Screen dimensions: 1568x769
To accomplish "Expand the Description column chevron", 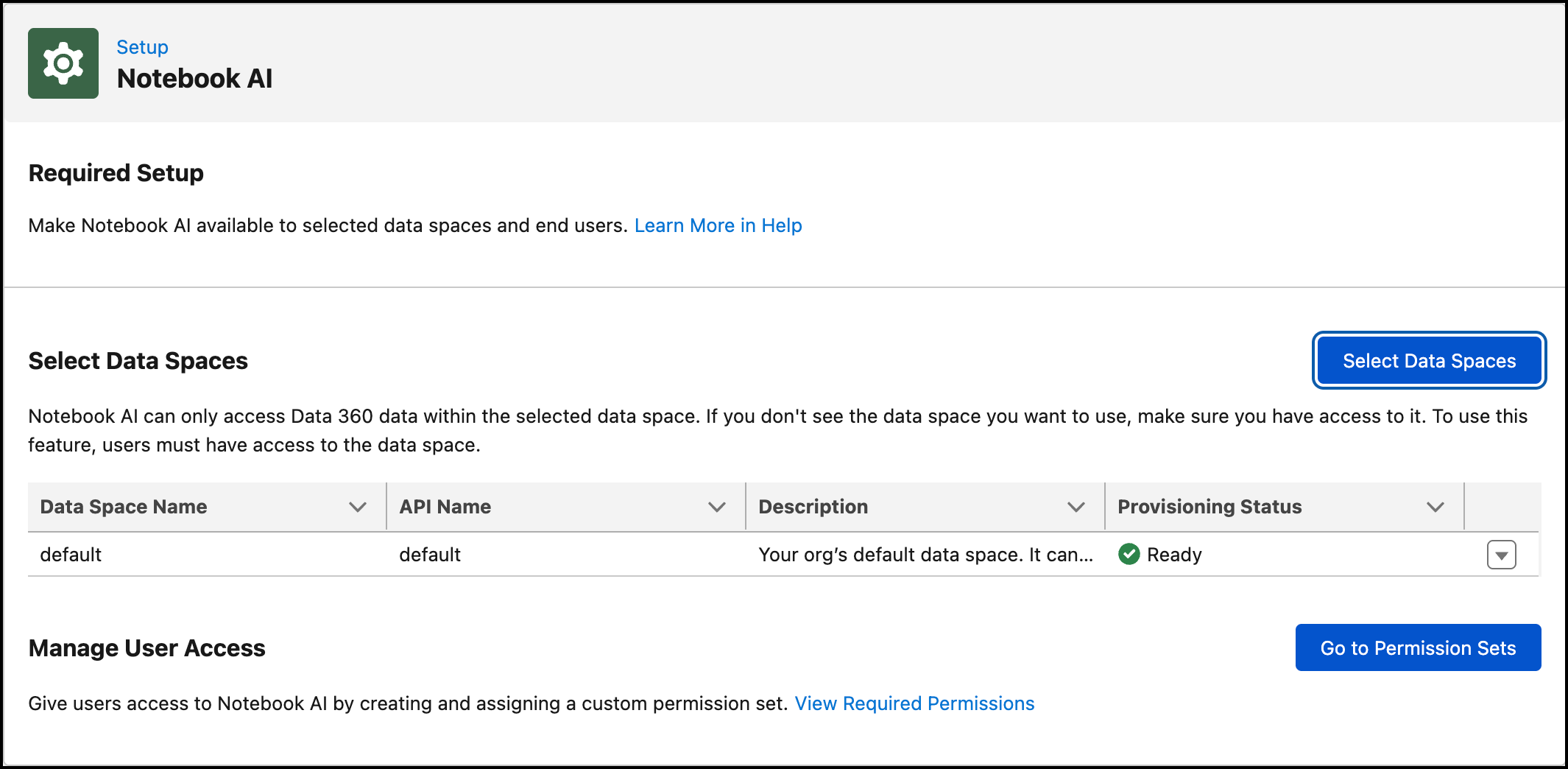I will pyautogui.click(x=1076, y=507).
